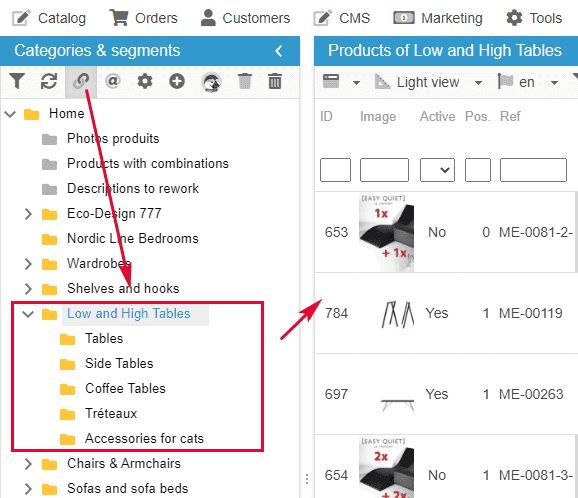
Task: Select the Home category
Action: coord(66,114)
